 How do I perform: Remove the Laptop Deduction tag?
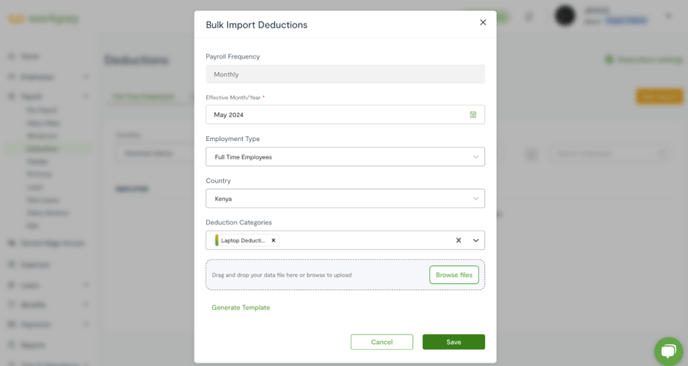273,240
